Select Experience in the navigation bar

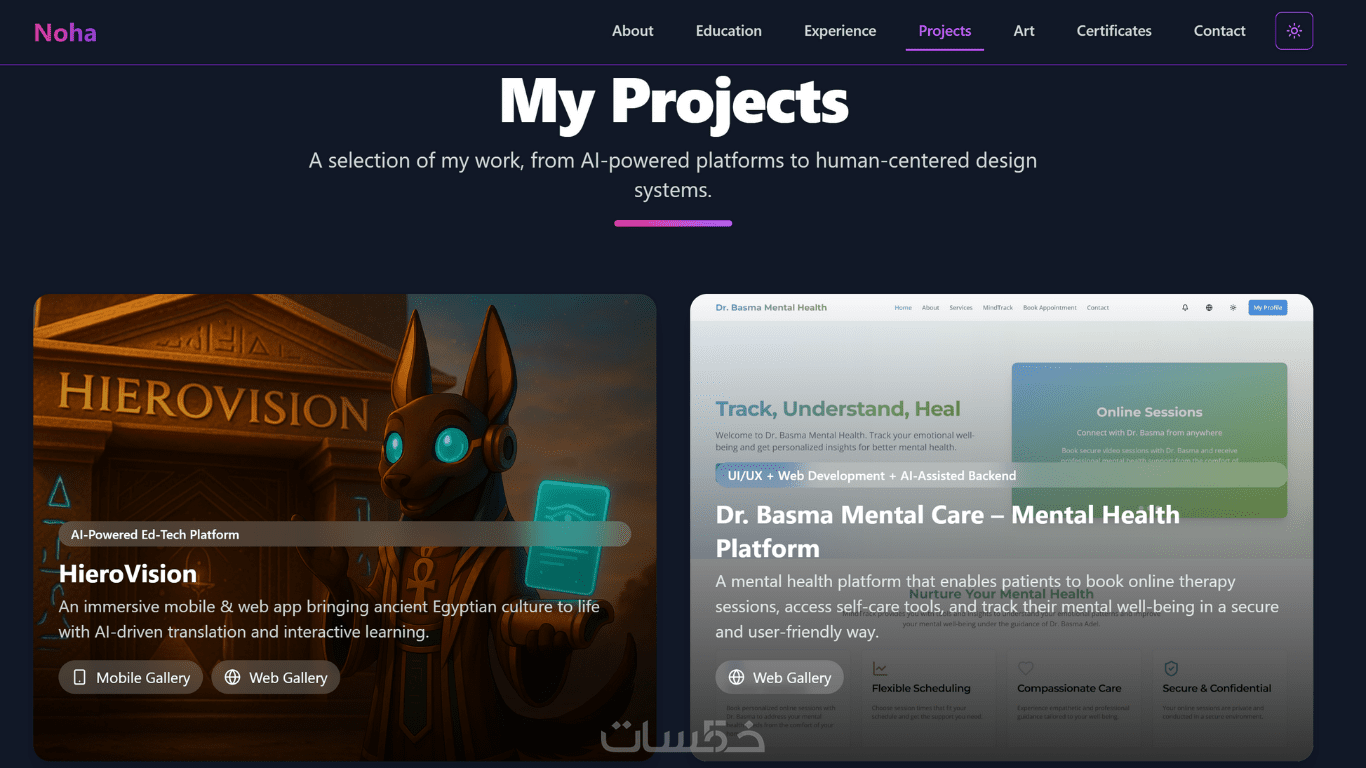pos(840,31)
